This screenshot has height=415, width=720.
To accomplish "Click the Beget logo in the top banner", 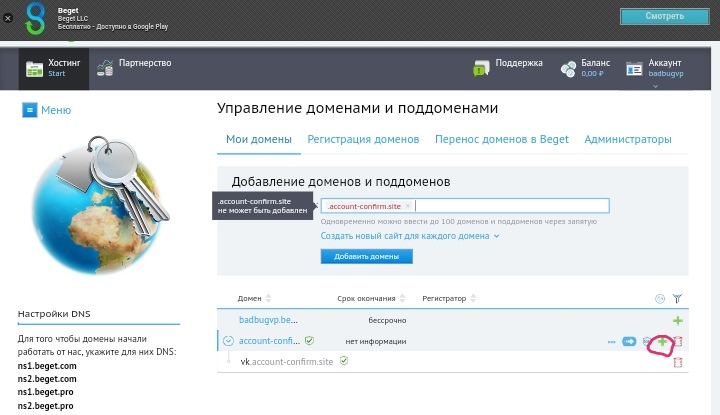I will coord(35,19).
